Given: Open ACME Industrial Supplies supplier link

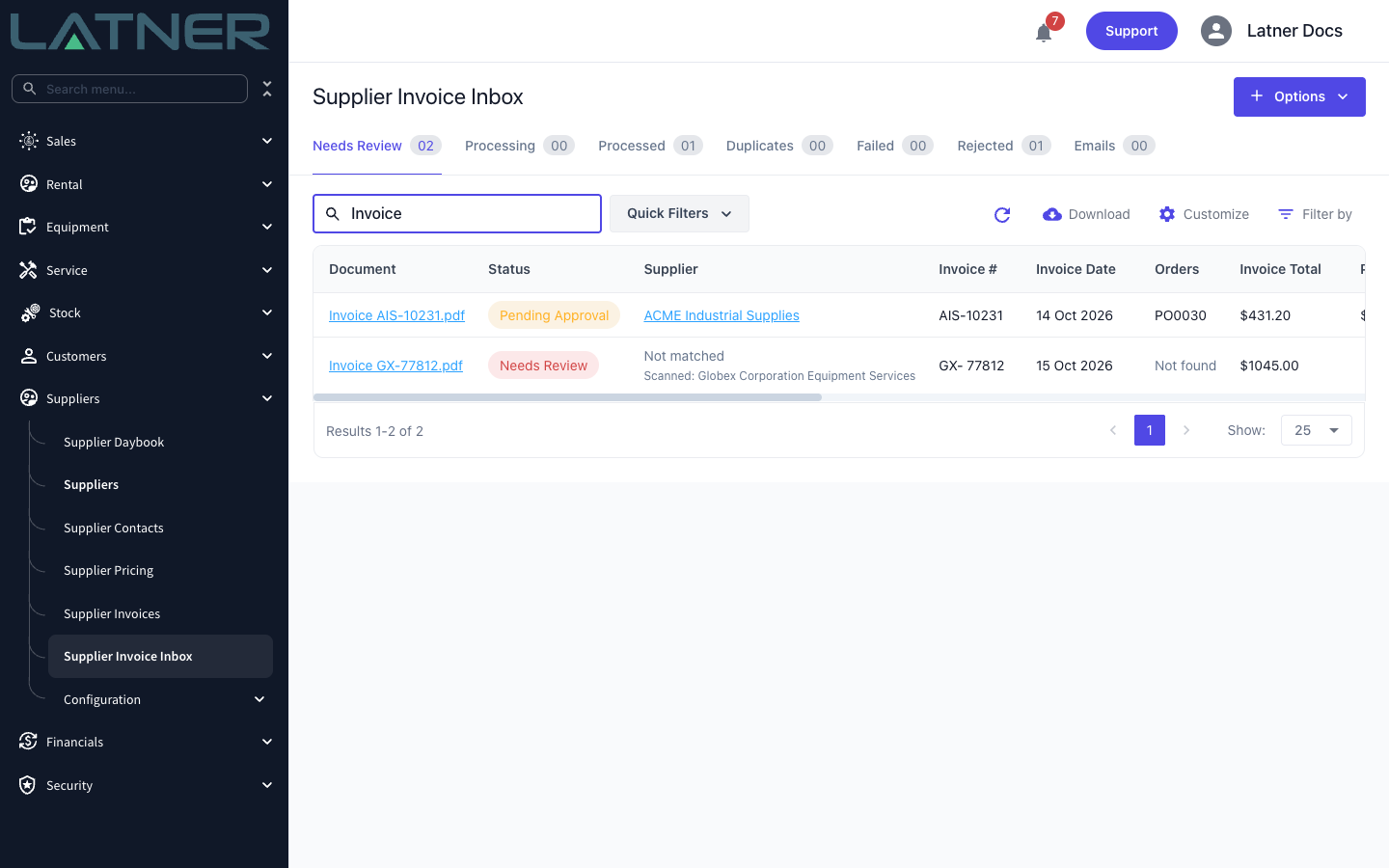Looking at the screenshot, I should click(722, 315).
